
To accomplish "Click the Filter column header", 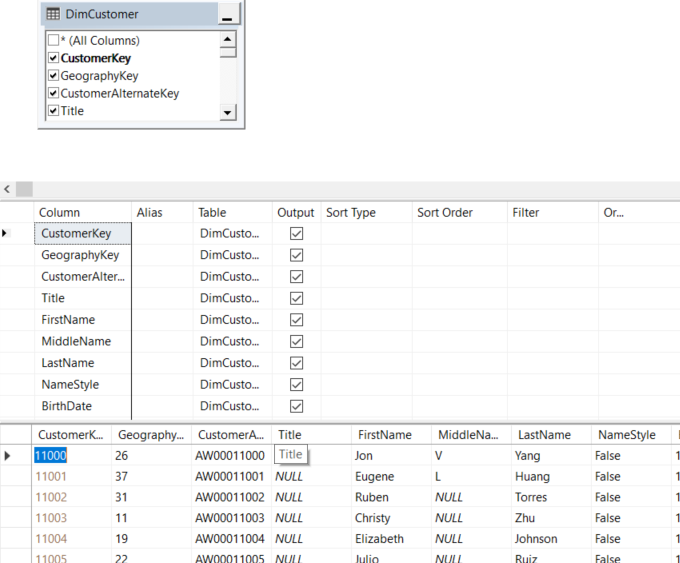I will pos(552,213).
